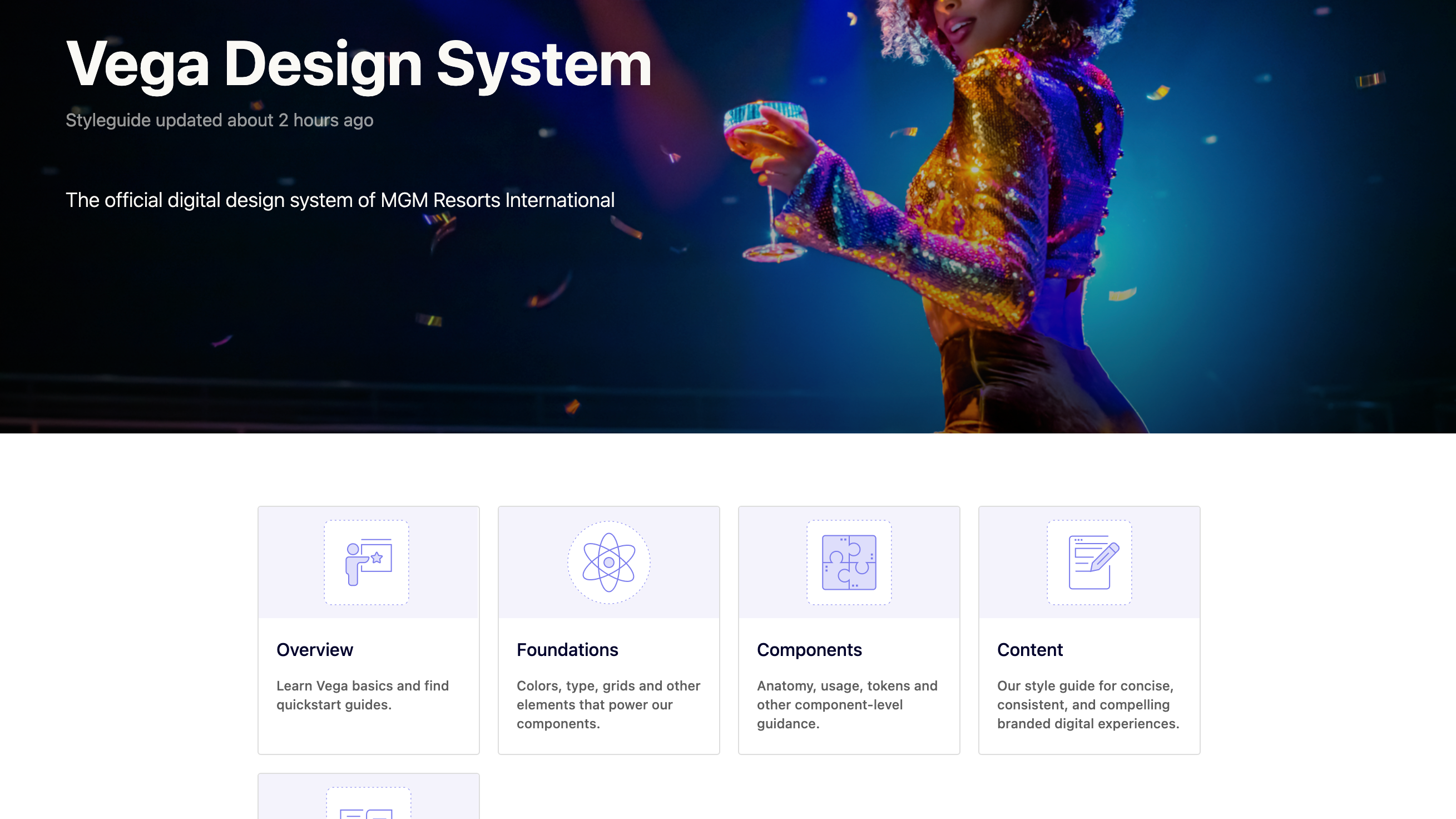The image size is (1456, 819).
Task: Click the MGM Resorts International tagline
Action: point(340,200)
